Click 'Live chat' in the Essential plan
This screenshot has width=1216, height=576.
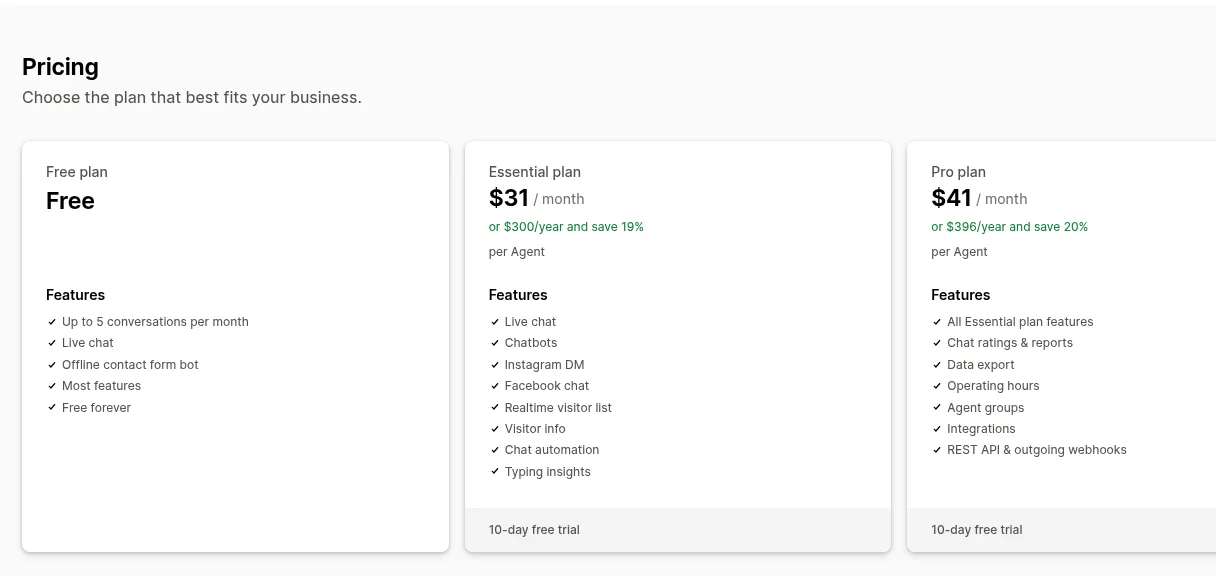(x=530, y=322)
